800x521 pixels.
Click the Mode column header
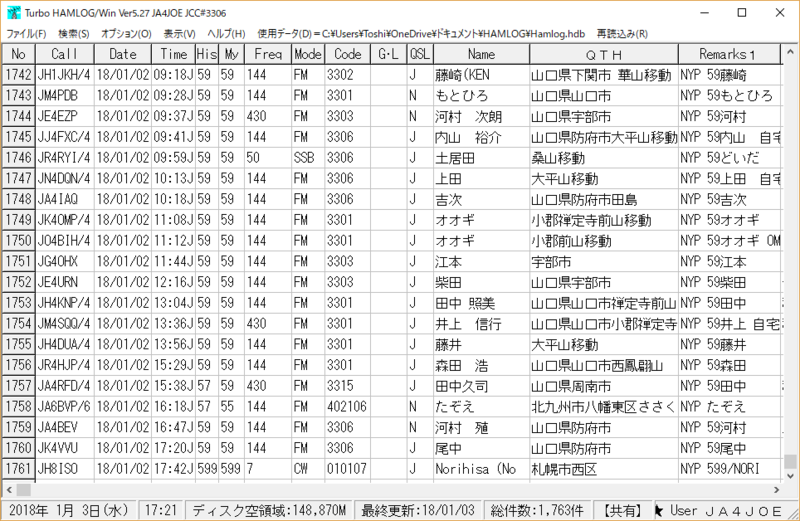point(308,54)
